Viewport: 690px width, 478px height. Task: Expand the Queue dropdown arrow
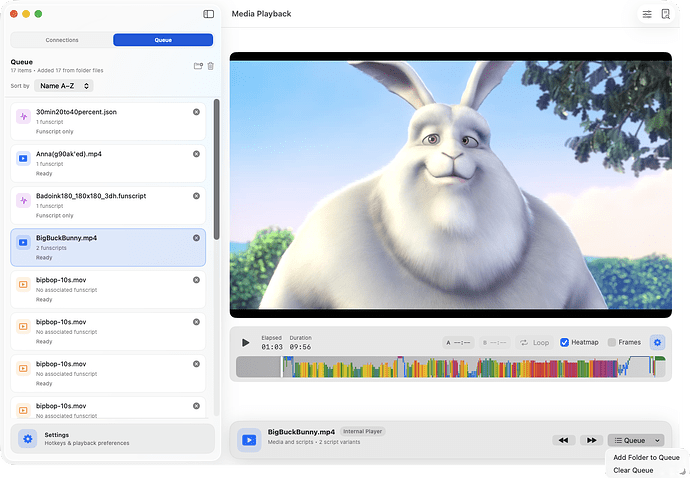pyautogui.click(x=657, y=441)
